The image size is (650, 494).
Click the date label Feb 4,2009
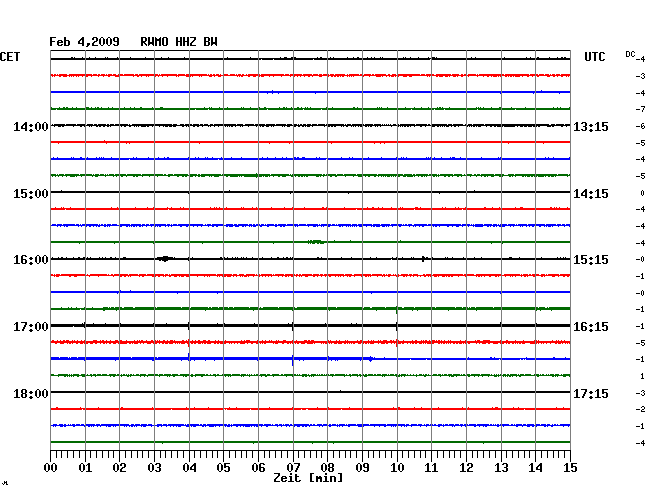pyautogui.click(x=85, y=42)
